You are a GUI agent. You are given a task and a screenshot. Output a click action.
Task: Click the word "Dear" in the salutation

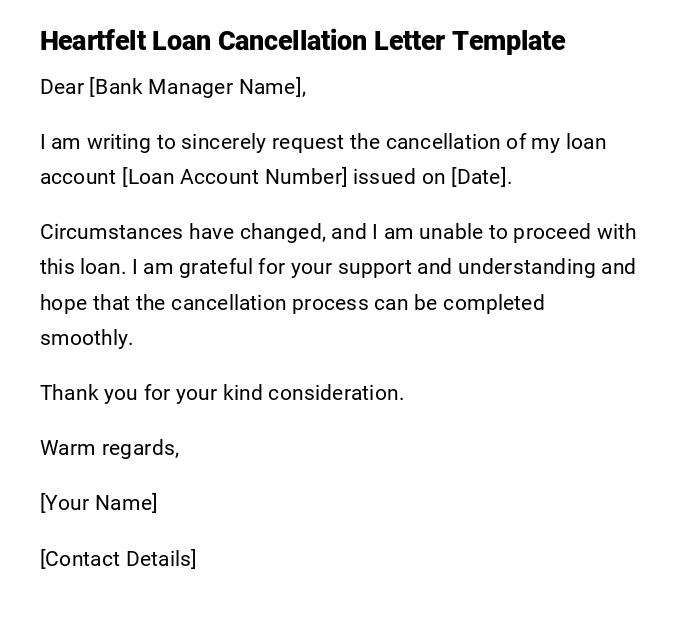(x=62, y=87)
